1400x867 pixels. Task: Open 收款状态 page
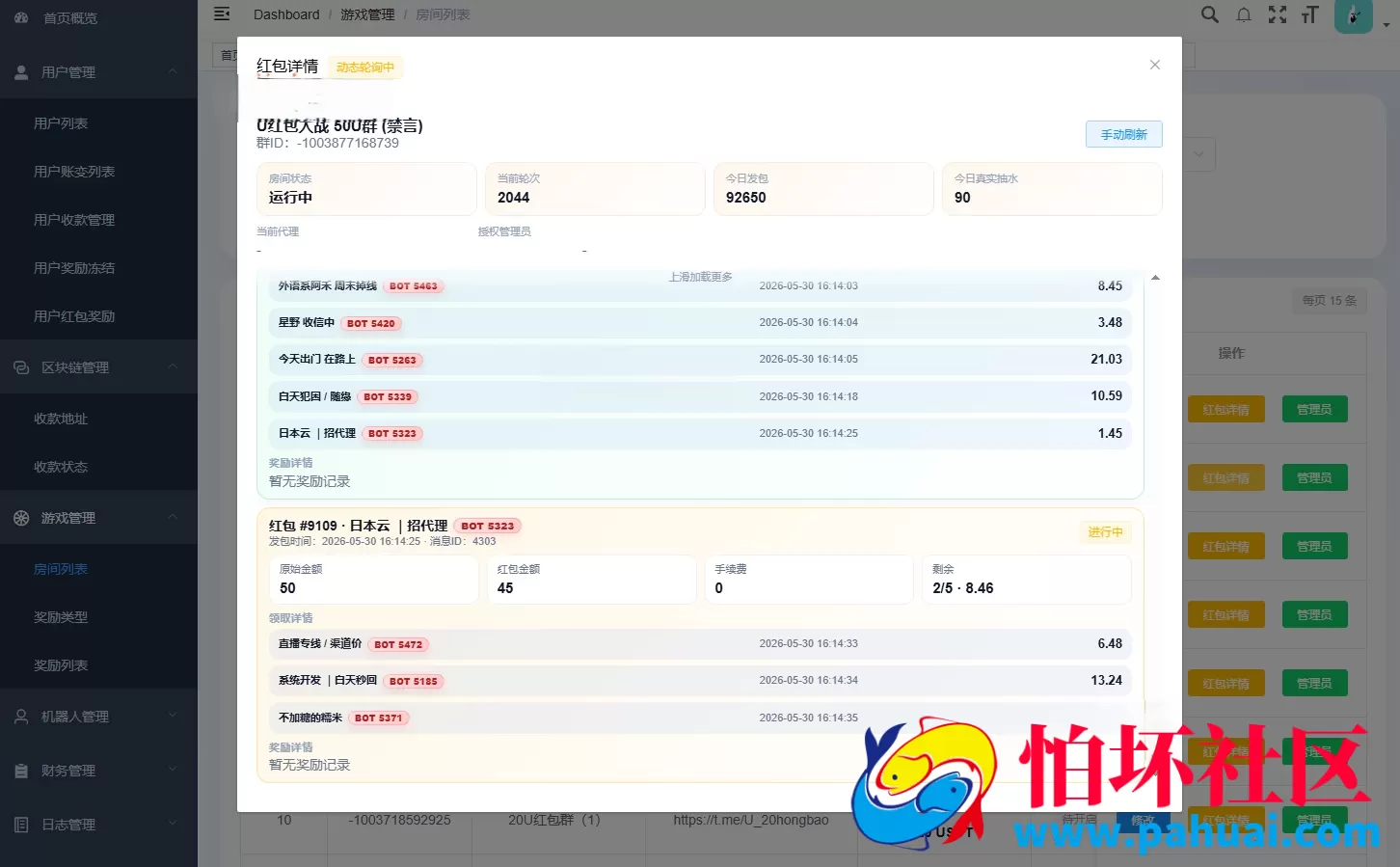(x=98, y=467)
